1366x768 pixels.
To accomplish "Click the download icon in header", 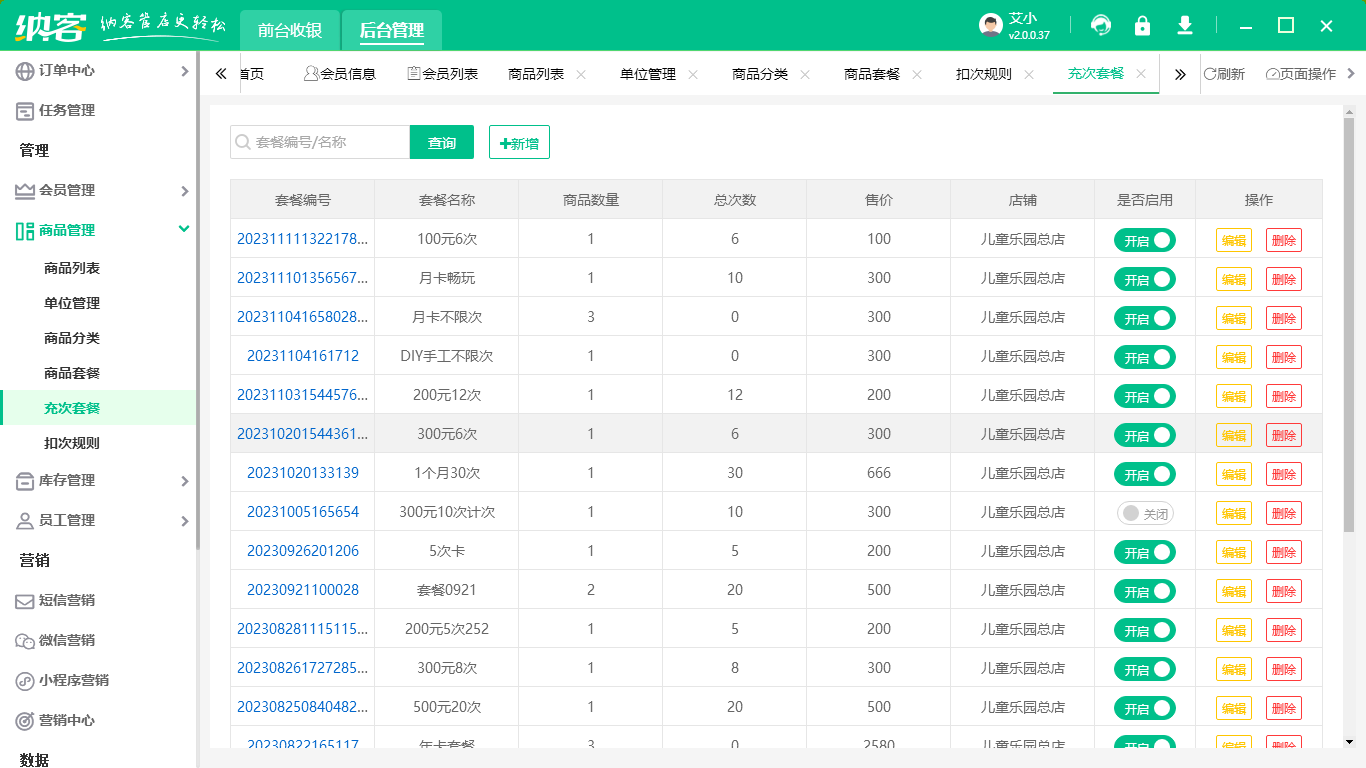I will click(x=1185, y=25).
